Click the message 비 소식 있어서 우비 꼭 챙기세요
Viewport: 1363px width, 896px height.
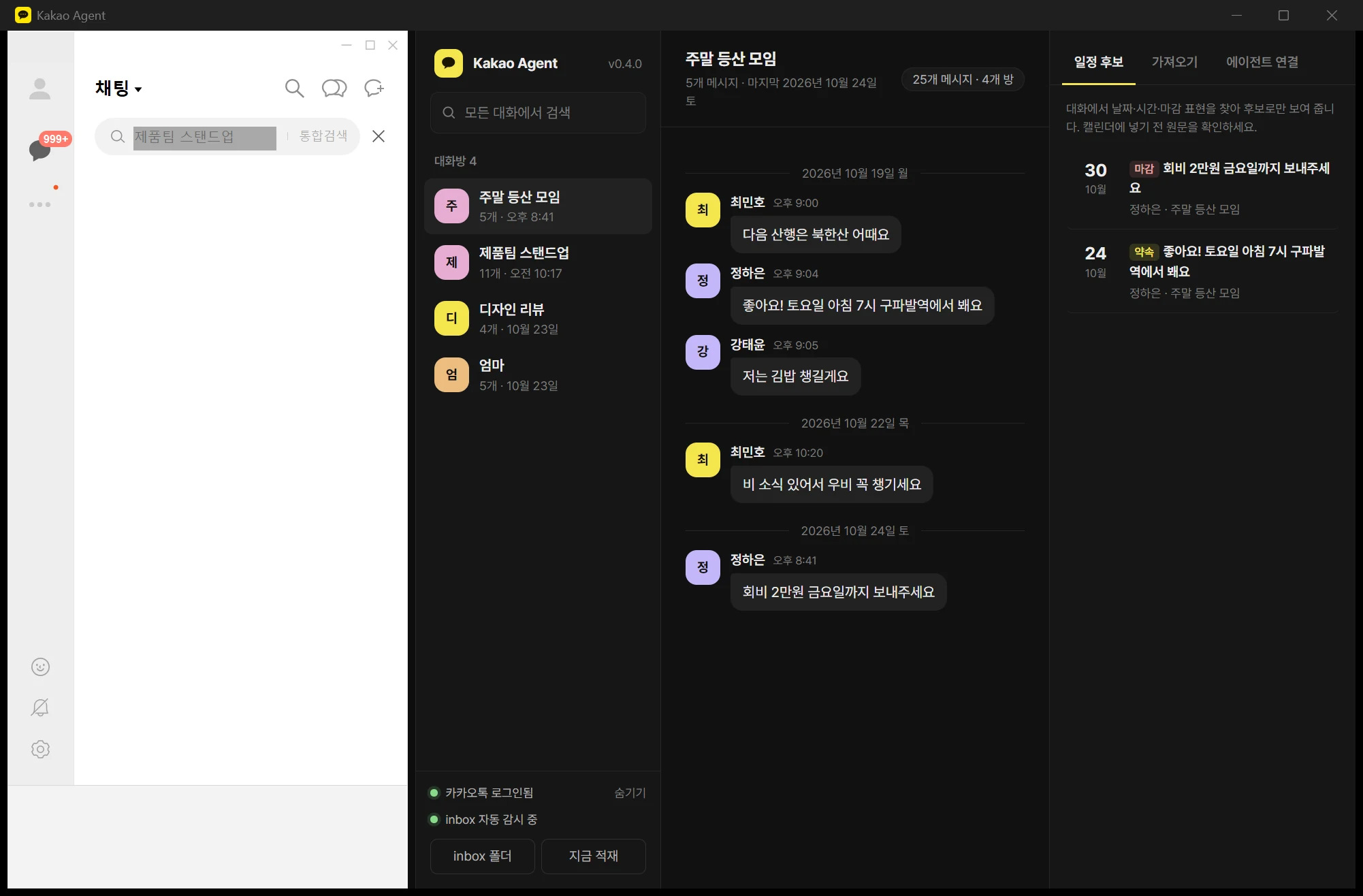(831, 484)
